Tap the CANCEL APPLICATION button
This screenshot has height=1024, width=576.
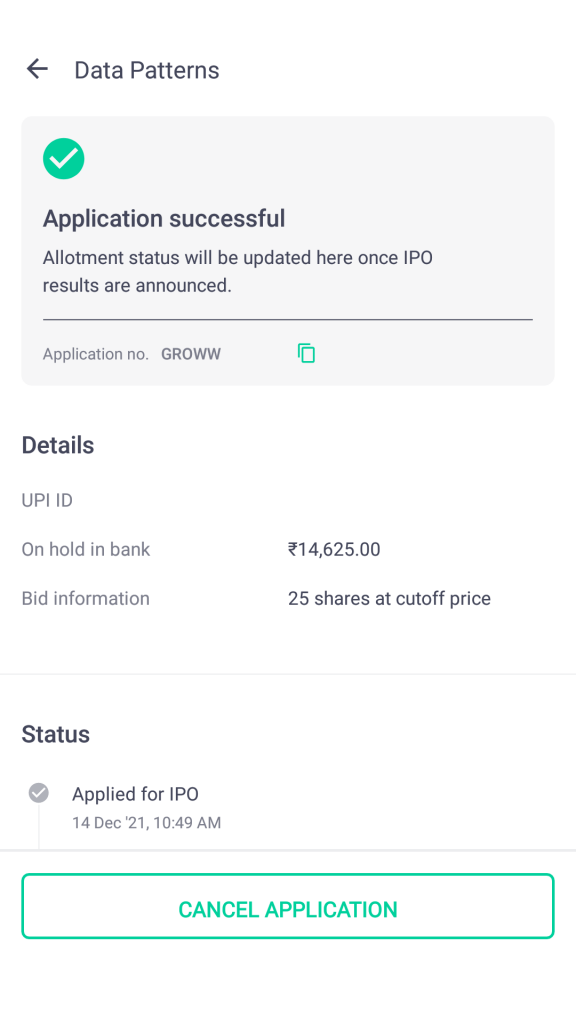288,908
